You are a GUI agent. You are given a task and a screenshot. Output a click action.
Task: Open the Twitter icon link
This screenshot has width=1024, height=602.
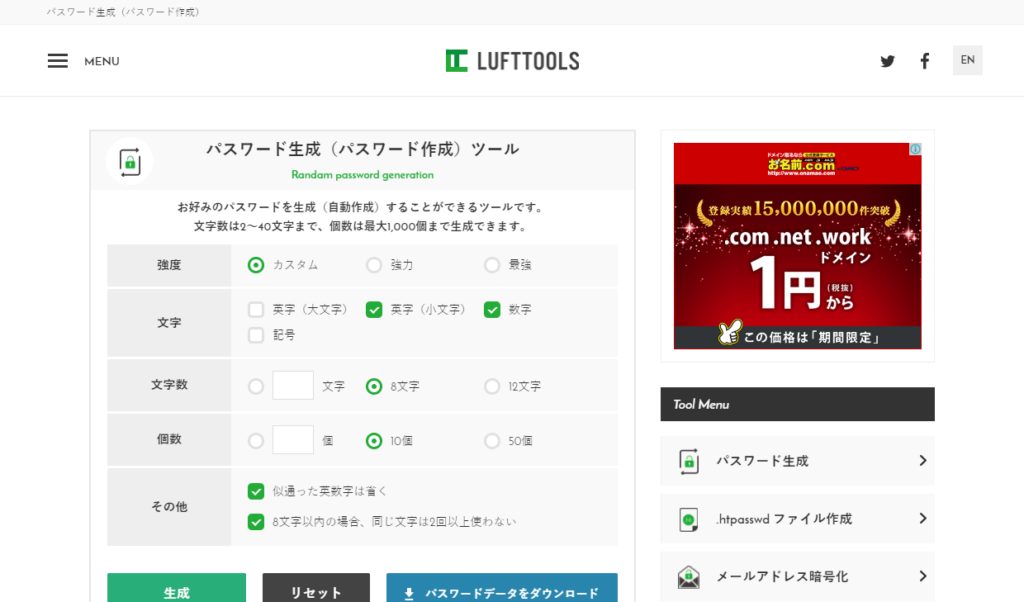(887, 61)
